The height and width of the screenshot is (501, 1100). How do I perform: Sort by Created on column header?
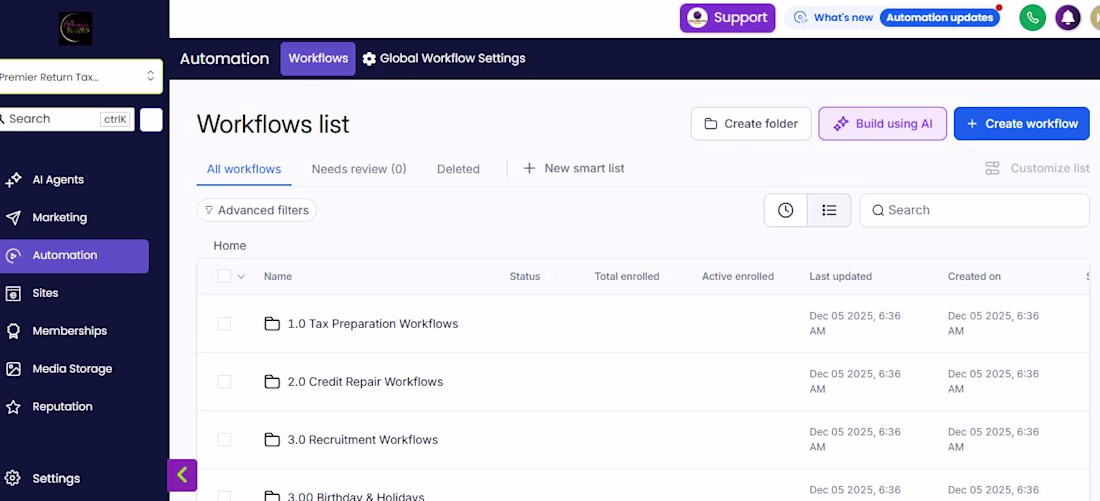pos(974,276)
